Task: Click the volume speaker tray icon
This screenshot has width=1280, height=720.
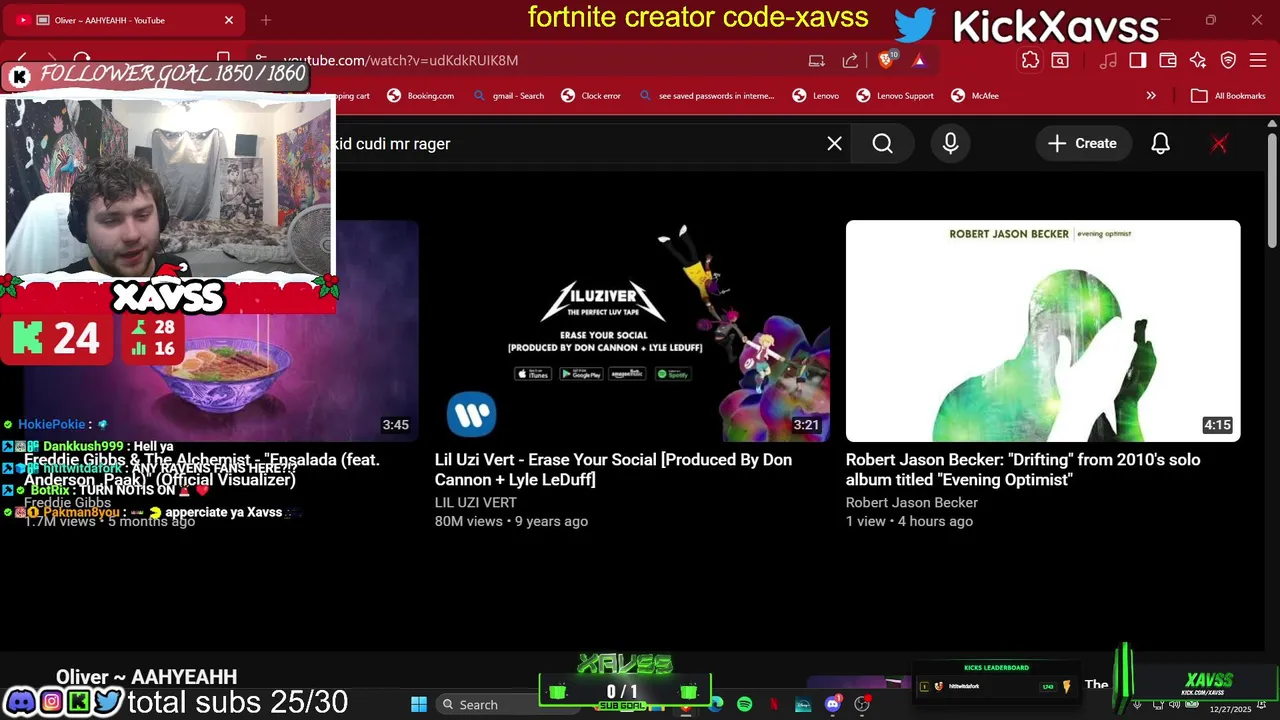Action: (x=1174, y=704)
